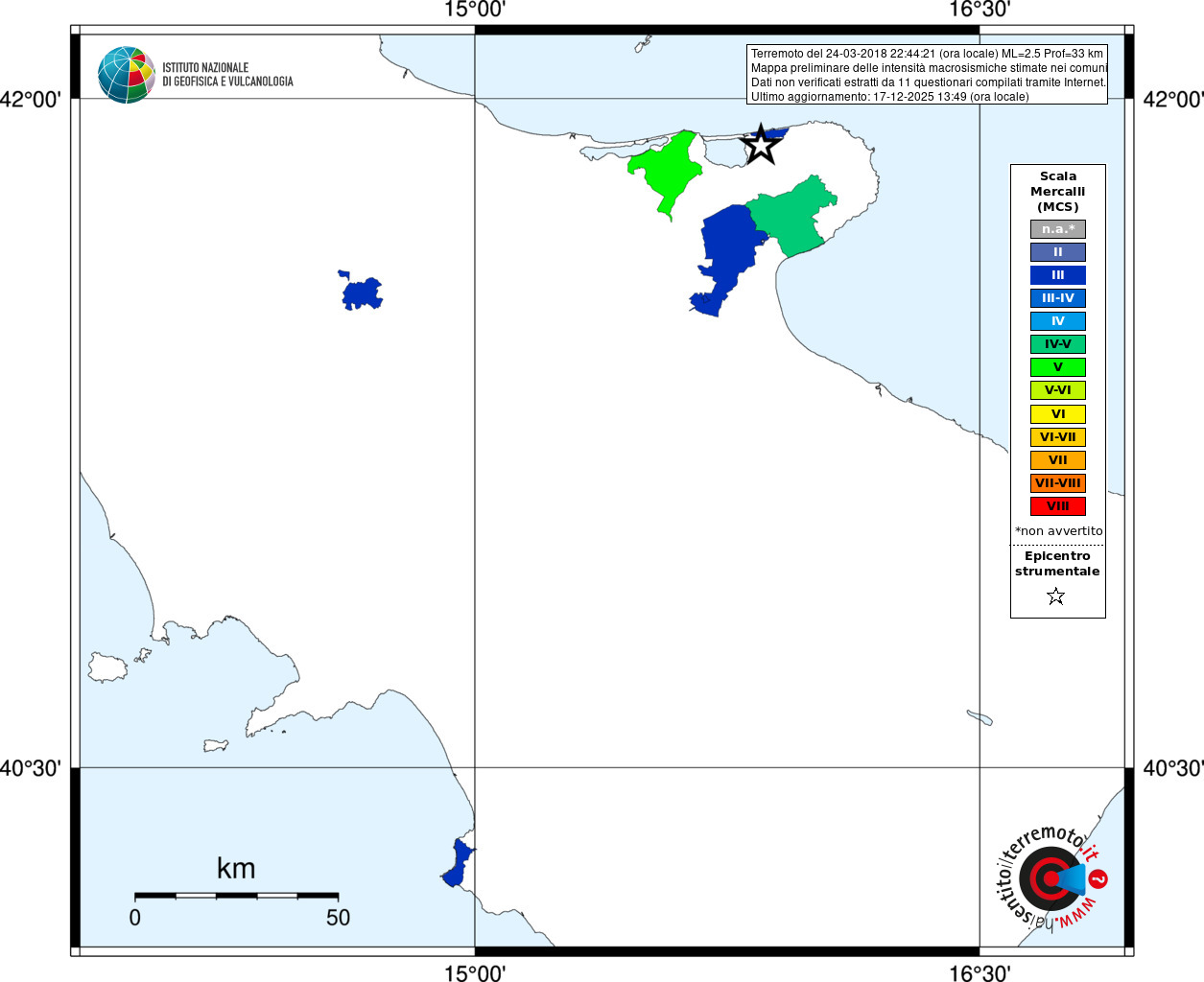Click the bottom 16°30' longitude label

click(x=980, y=972)
